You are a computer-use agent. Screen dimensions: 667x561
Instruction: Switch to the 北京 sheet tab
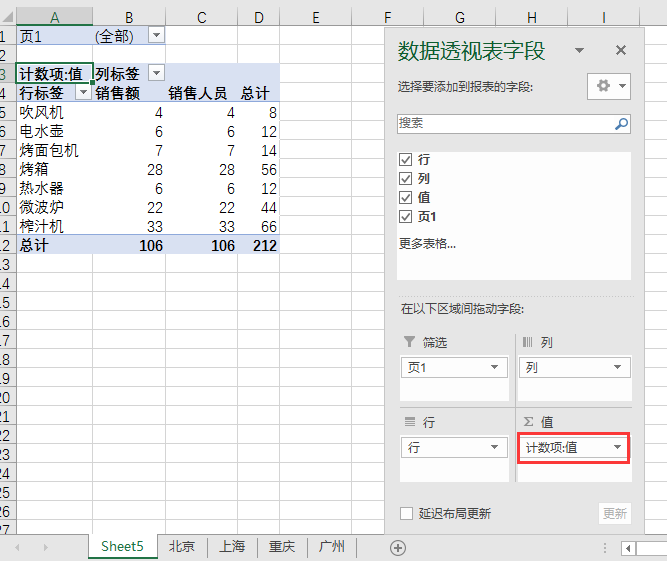pyautogui.click(x=182, y=546)
